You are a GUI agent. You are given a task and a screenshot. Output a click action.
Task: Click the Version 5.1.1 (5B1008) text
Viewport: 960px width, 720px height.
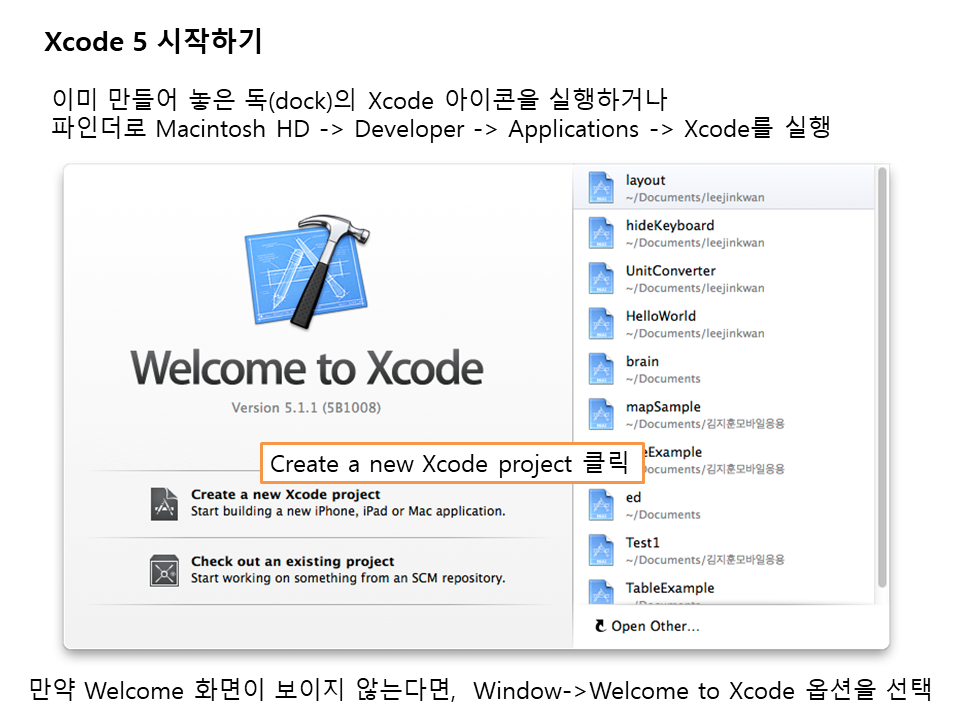tap(306, 408)
